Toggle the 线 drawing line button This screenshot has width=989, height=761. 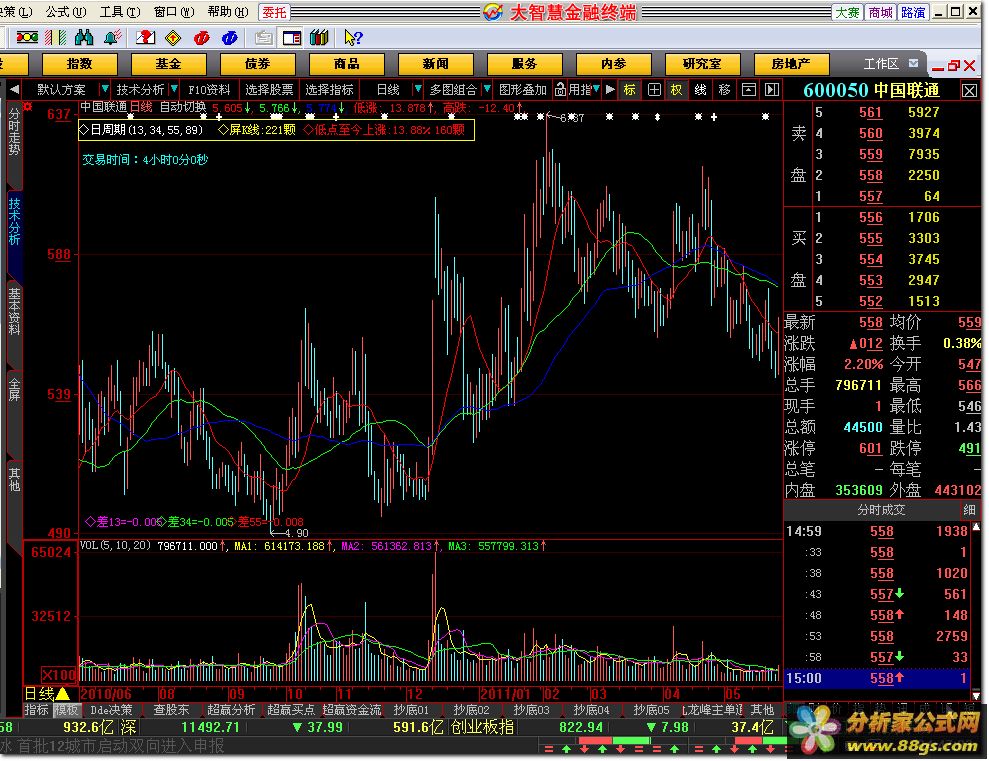(x=700, y=90)
